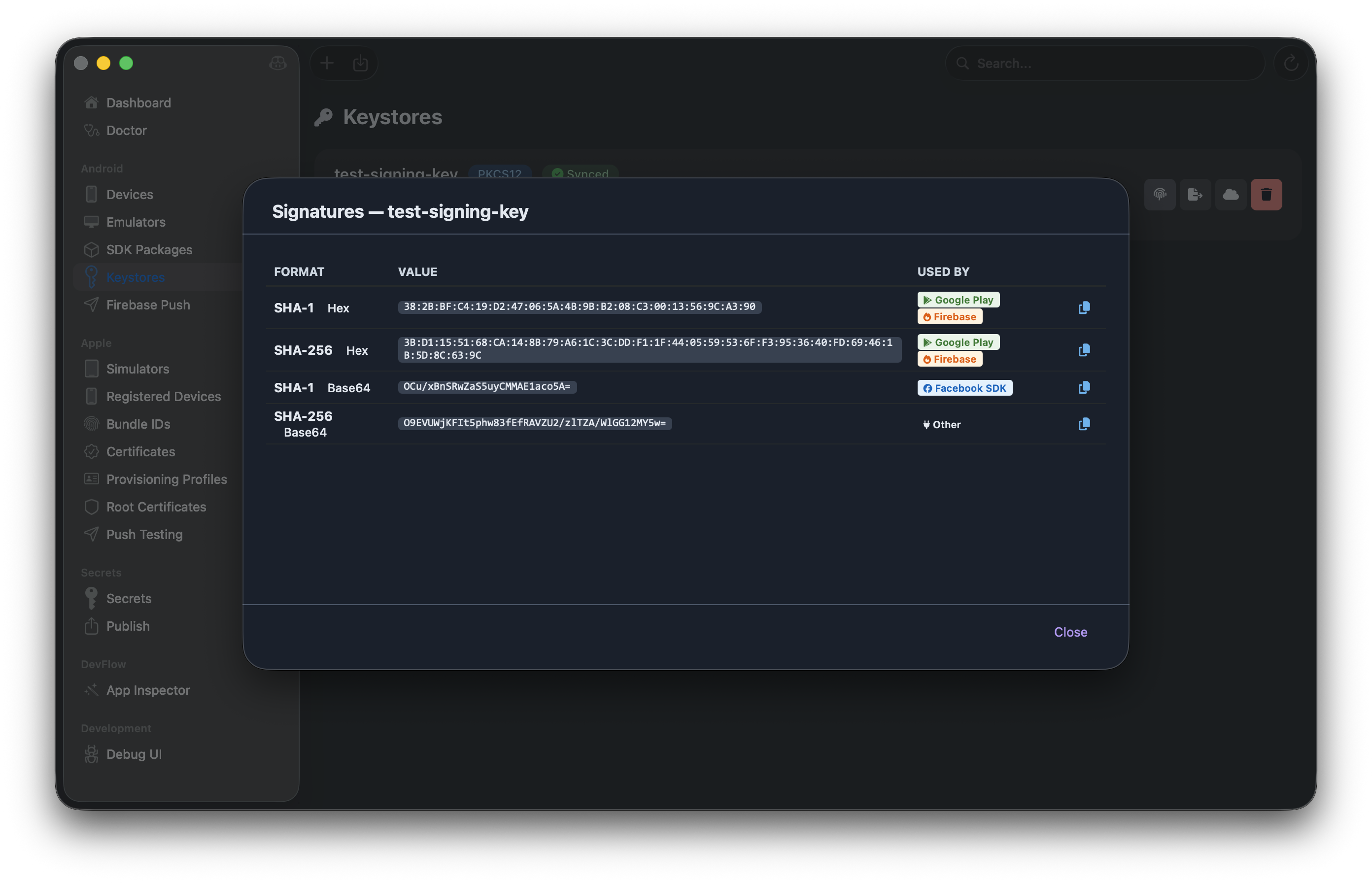Click the Base64 value starting O9EVUWjKFIt5
Image resolution: width=1372 pixels, height=883 pixels.
[x=534, y=423]
